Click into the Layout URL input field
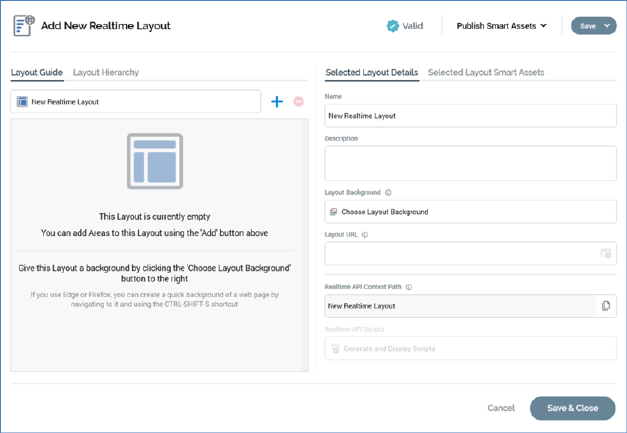 (470, 253)
